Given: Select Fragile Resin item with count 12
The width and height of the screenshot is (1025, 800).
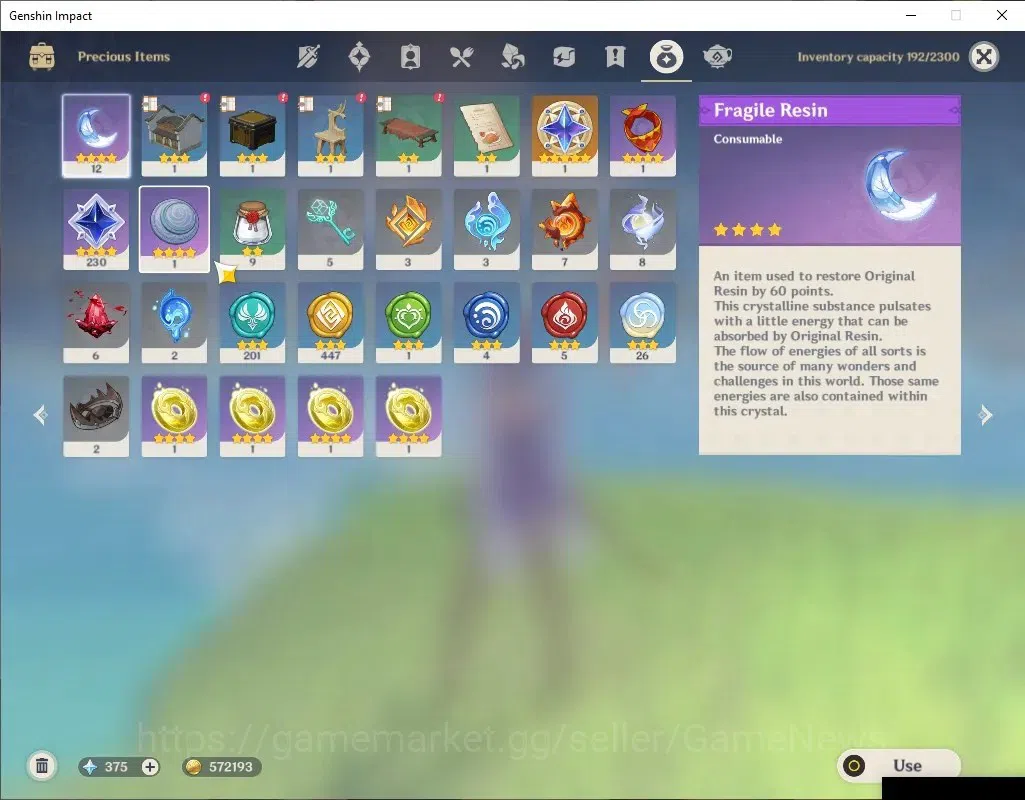Looking at the screenshot, I should (96, 136).
